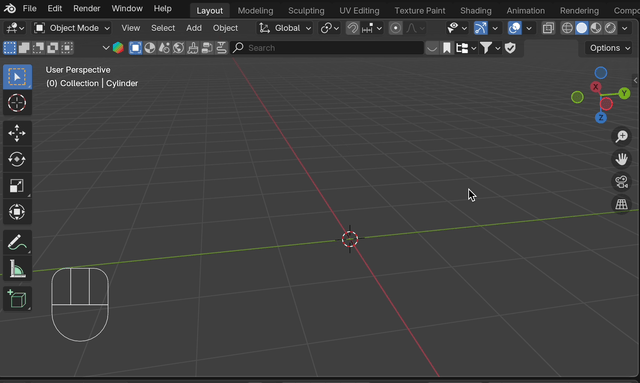Open the display settings dropdown beside bookmark

tap(466, 48)
